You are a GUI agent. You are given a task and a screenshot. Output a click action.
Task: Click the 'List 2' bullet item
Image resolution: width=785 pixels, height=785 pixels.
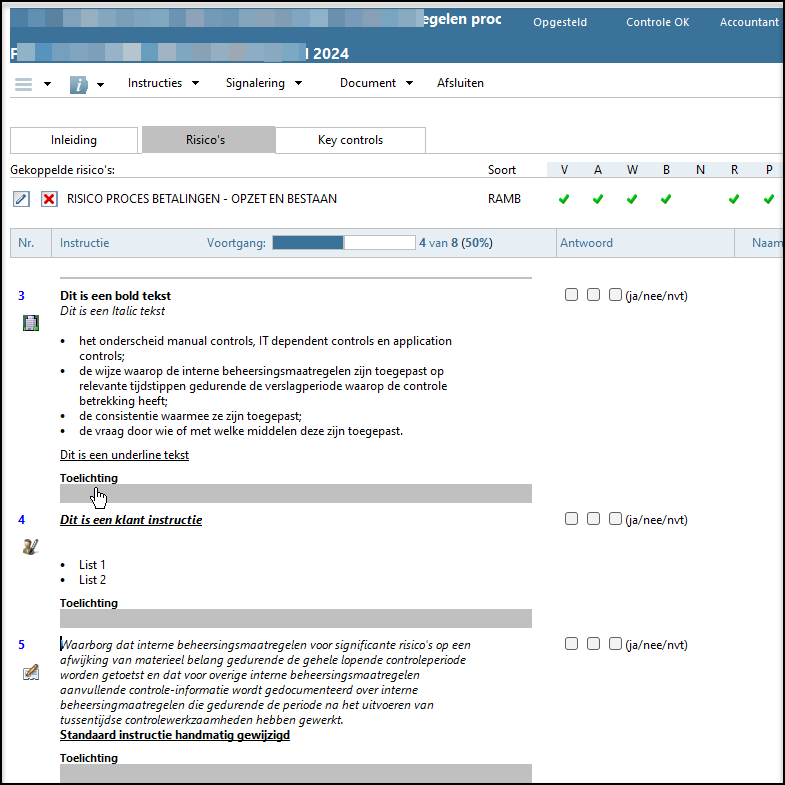[x=92, y=580]
